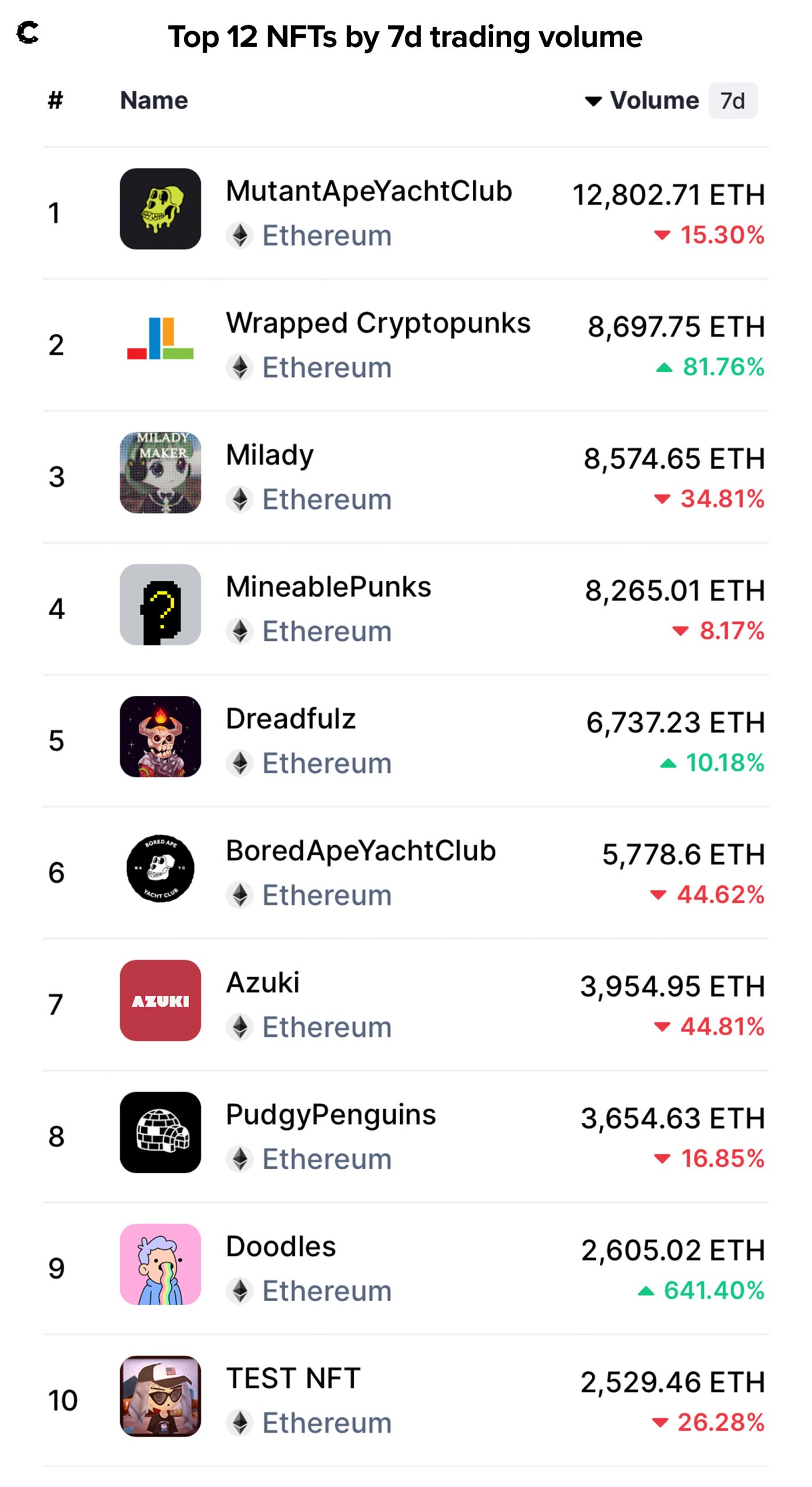Toggle the Volume sort arrow
812x1487 pixels.
(593, 101)
